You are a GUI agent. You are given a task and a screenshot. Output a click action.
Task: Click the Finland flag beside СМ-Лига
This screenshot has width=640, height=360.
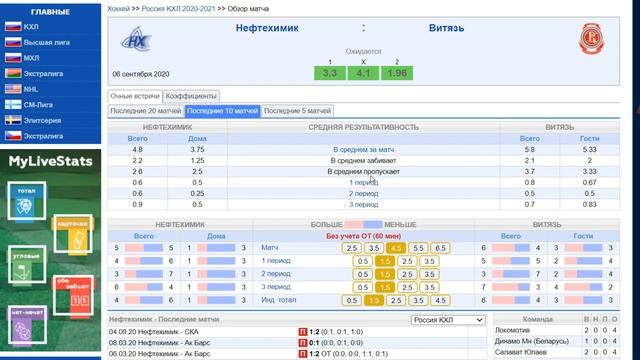point(13,104)
